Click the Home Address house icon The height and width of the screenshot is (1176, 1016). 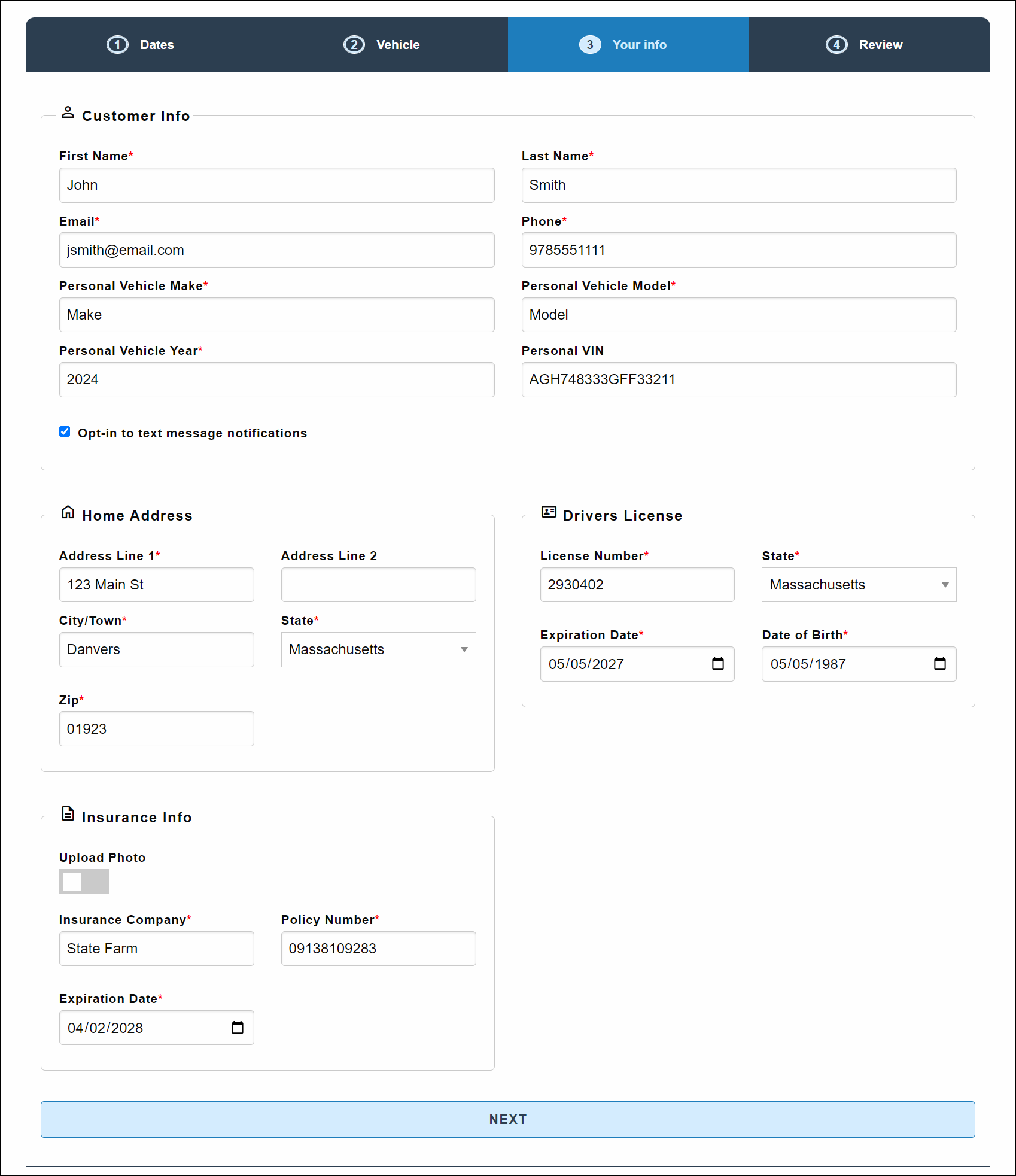(x=68, y=512)
